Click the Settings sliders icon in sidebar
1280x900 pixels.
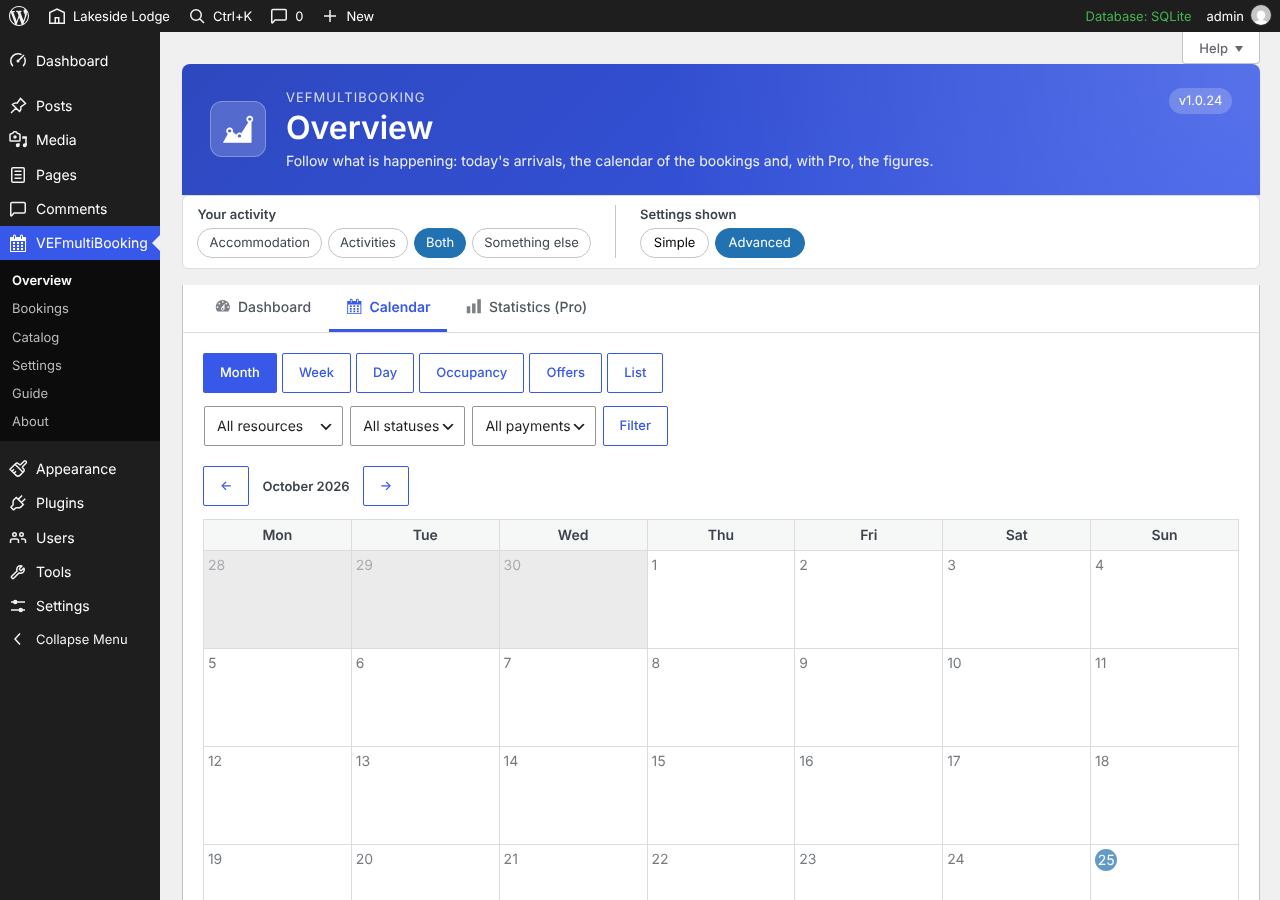tap(18, 606)
